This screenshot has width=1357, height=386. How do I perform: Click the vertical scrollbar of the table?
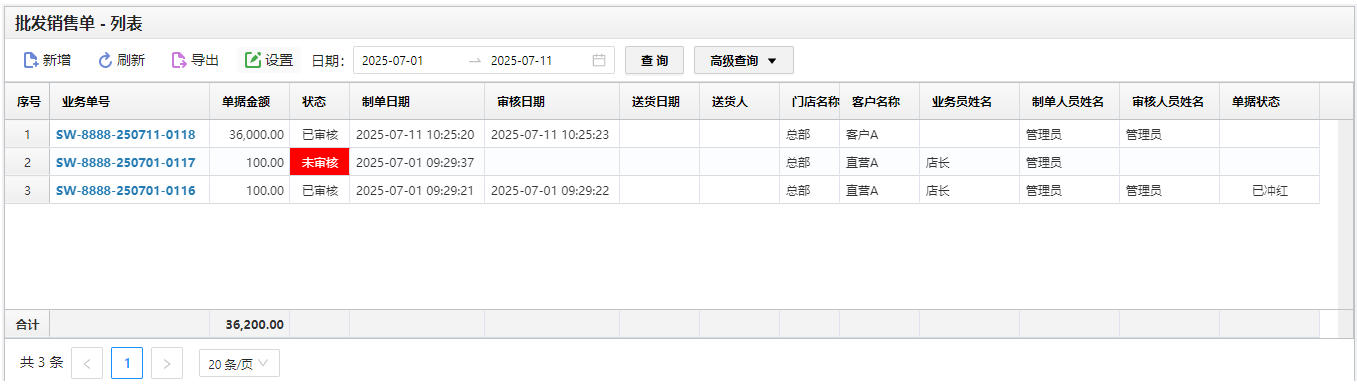(1345, 215)
